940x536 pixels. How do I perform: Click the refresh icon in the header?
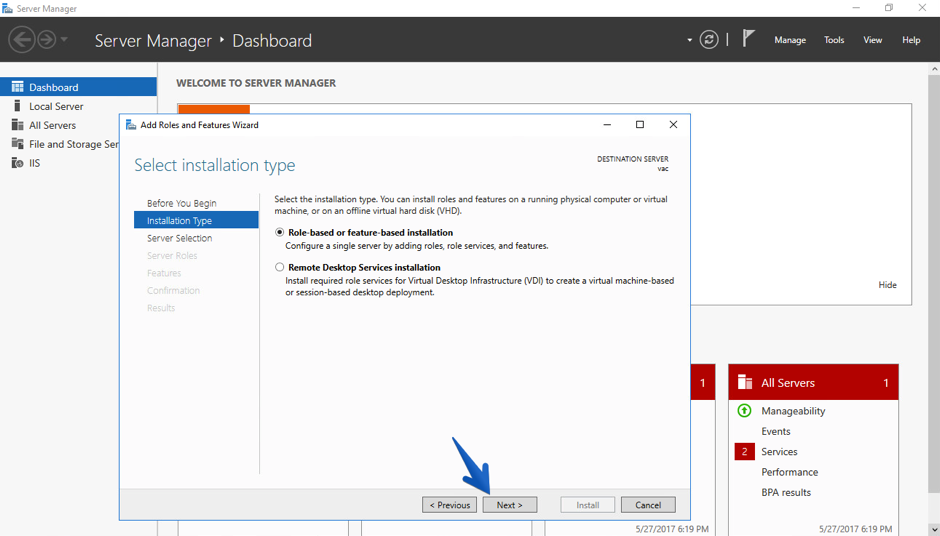709,40
